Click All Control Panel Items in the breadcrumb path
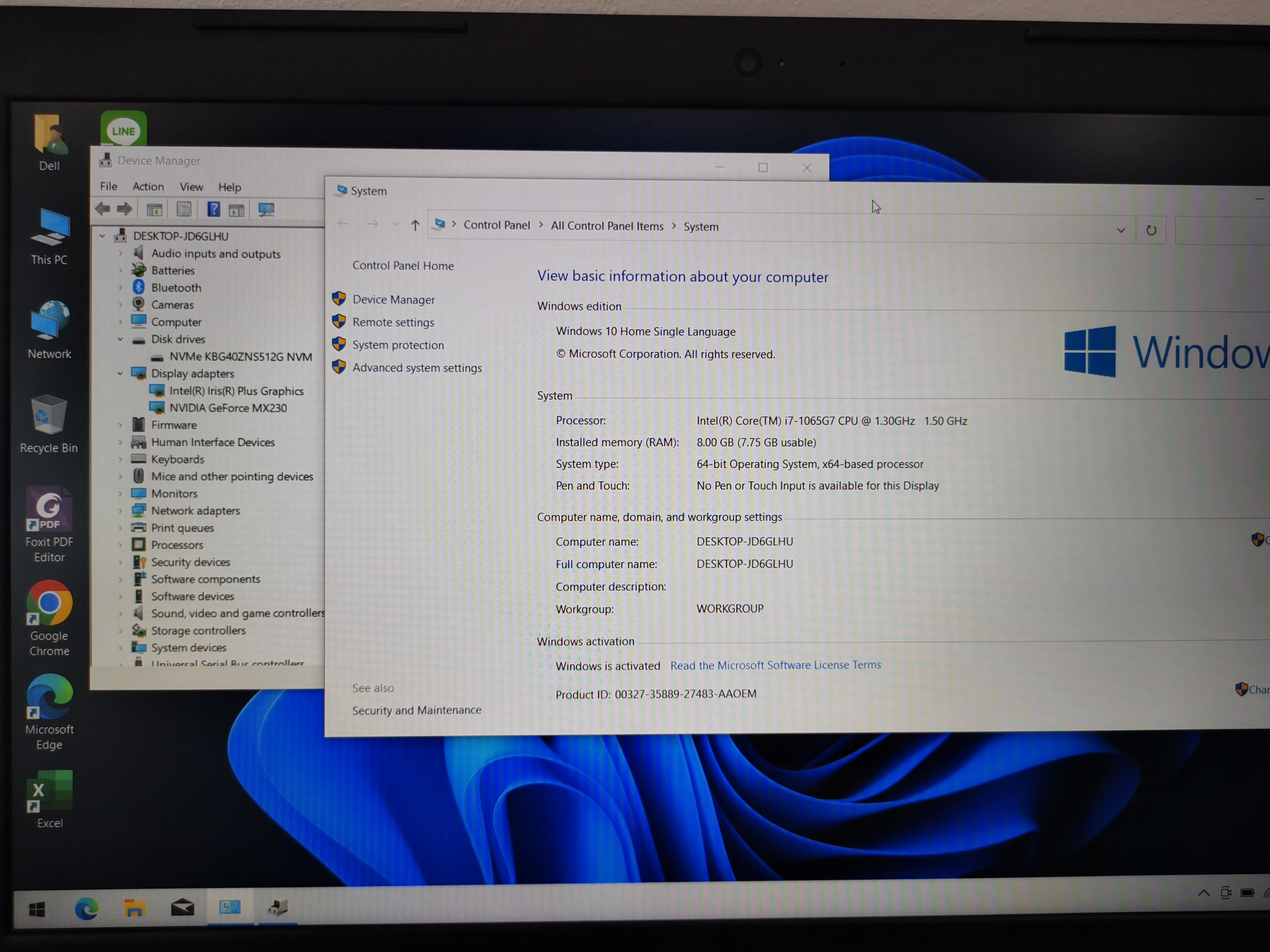Image resolution: width=1270 pixels, height=952 pixels. [607, 225]
